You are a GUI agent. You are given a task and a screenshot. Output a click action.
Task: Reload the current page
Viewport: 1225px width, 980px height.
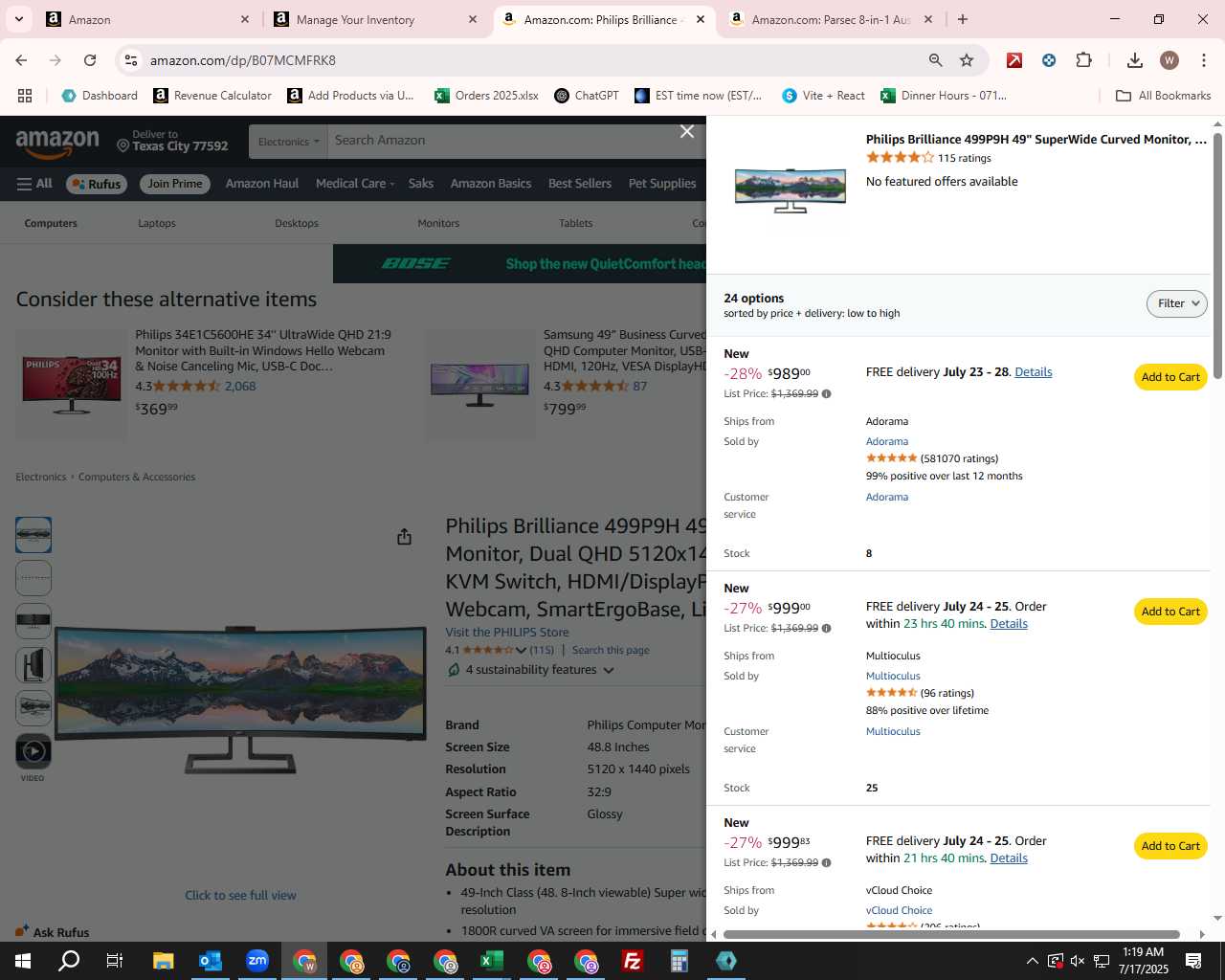tap(90, 60)
